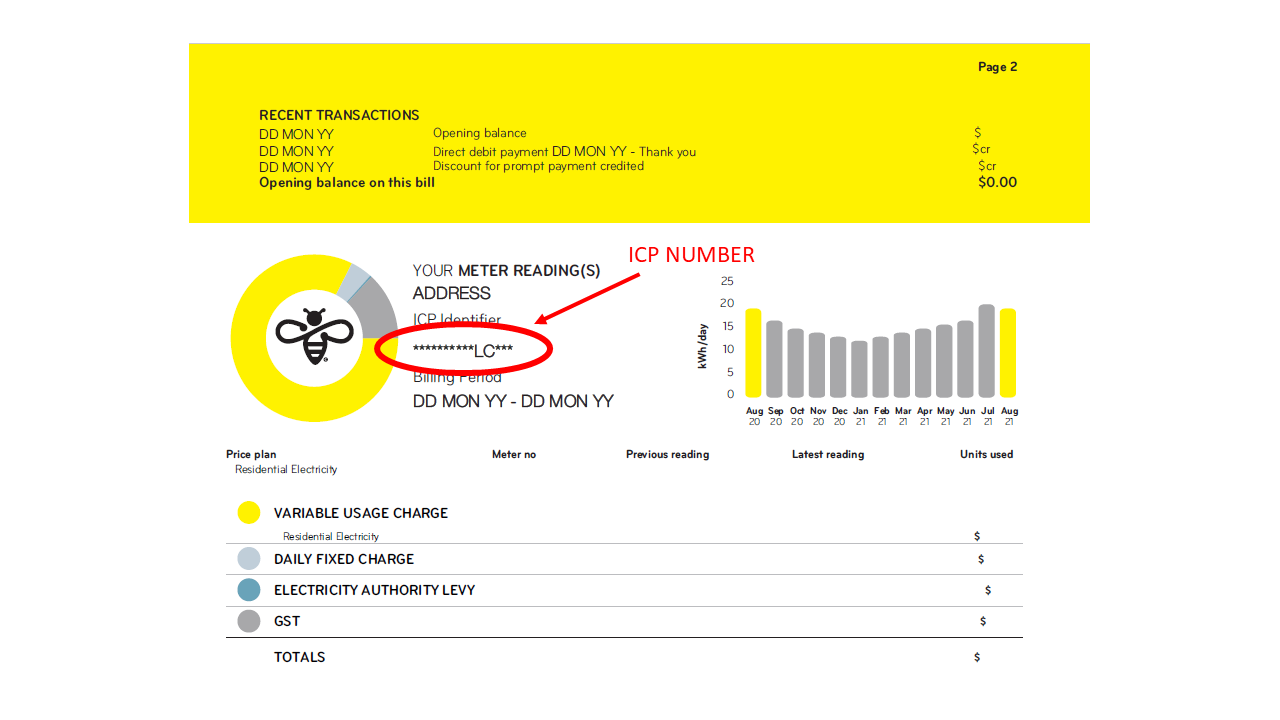Click the Discount for prompt payment line
This screenshot has height=720, width=1280.
(538, 166)
